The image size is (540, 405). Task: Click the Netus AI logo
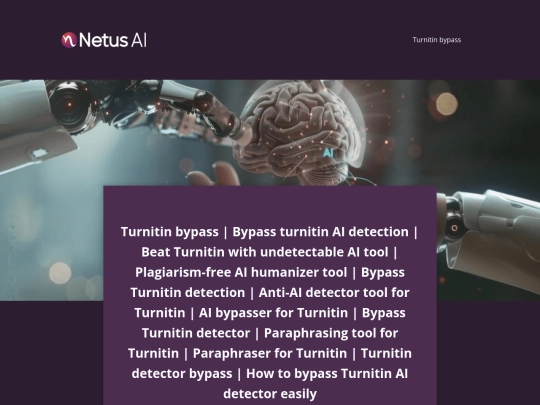(104, 40)
